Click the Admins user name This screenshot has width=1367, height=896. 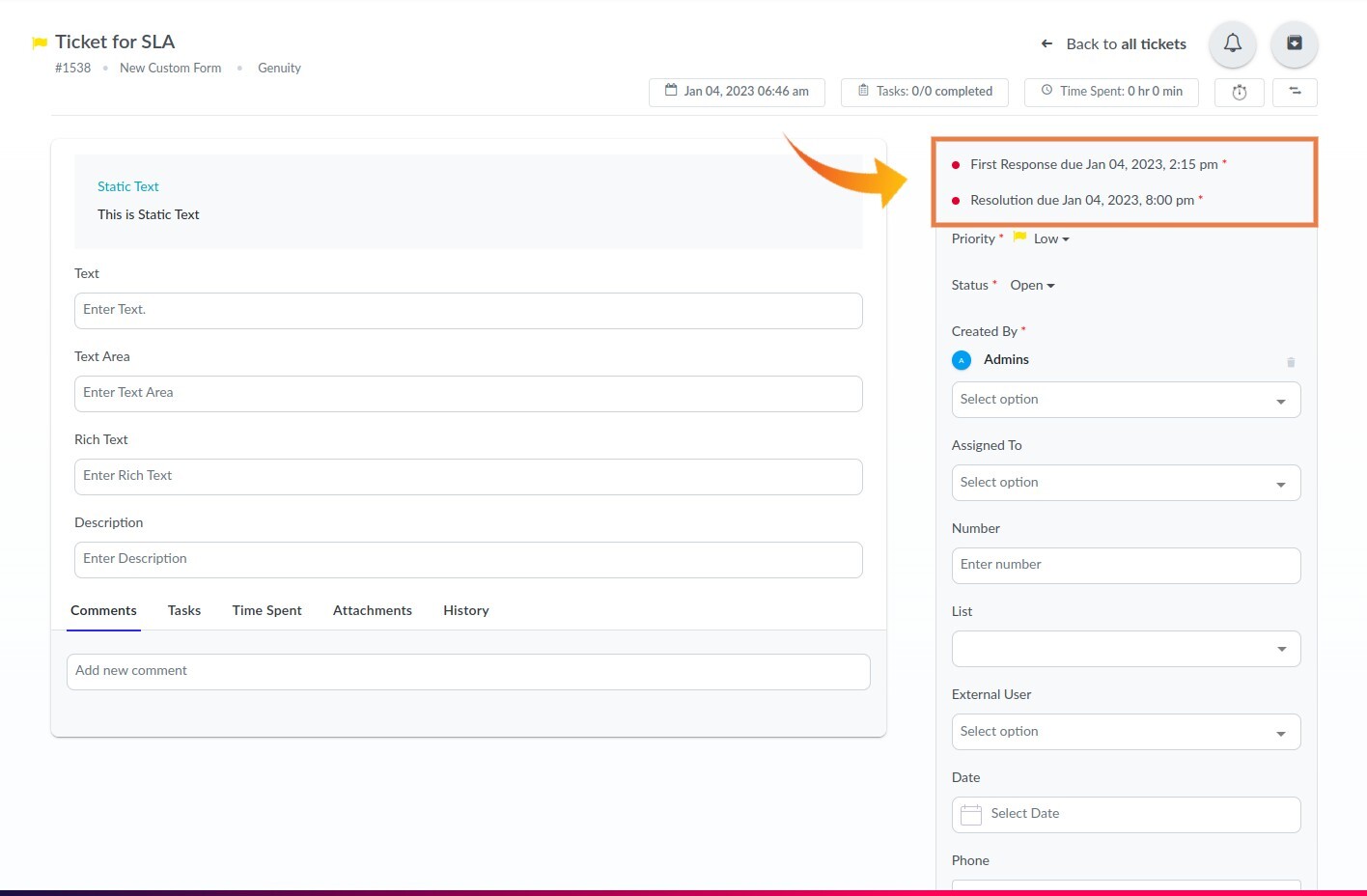[1006, 360]
